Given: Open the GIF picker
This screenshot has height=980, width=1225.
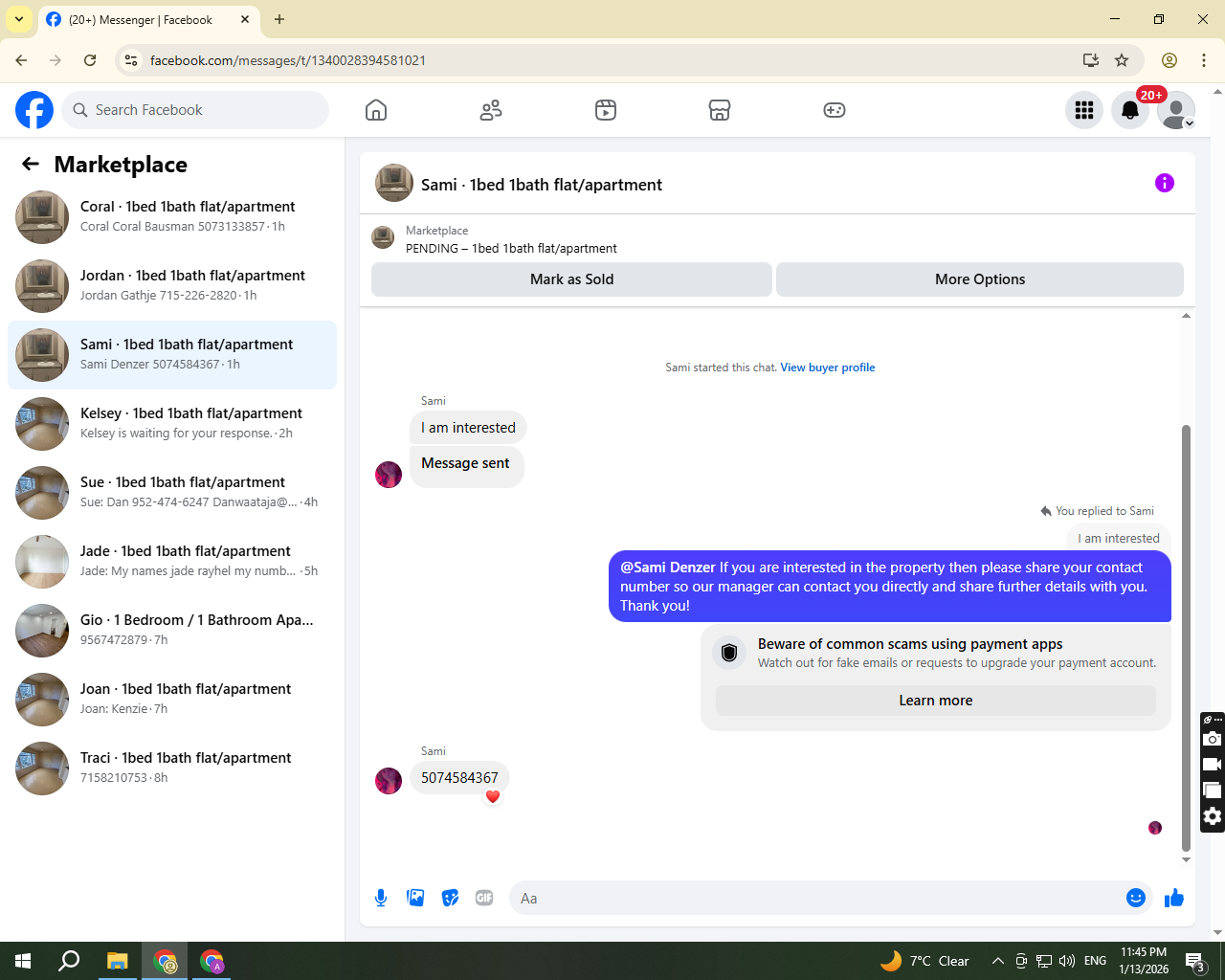Looking at the screenshot, I should click(x=484, y=898).
